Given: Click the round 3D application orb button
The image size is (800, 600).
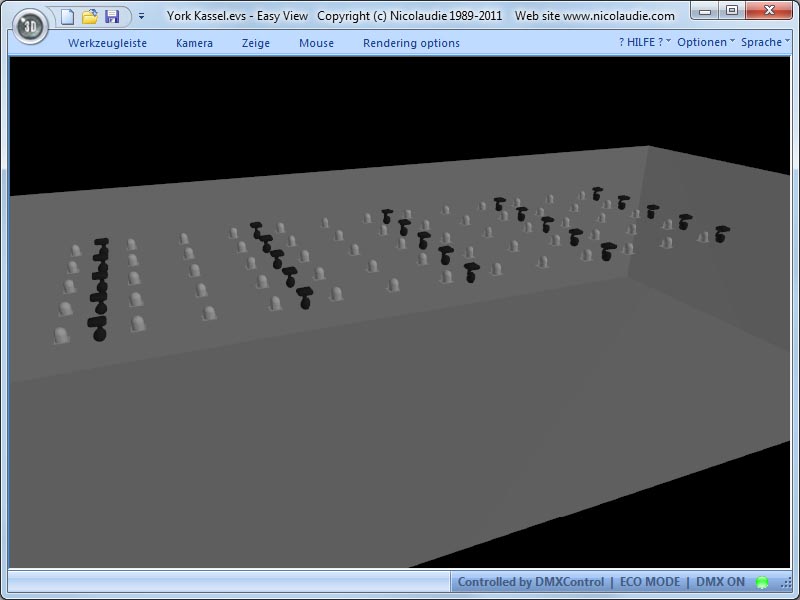Looking at the screenshot, I should point(32,24).
